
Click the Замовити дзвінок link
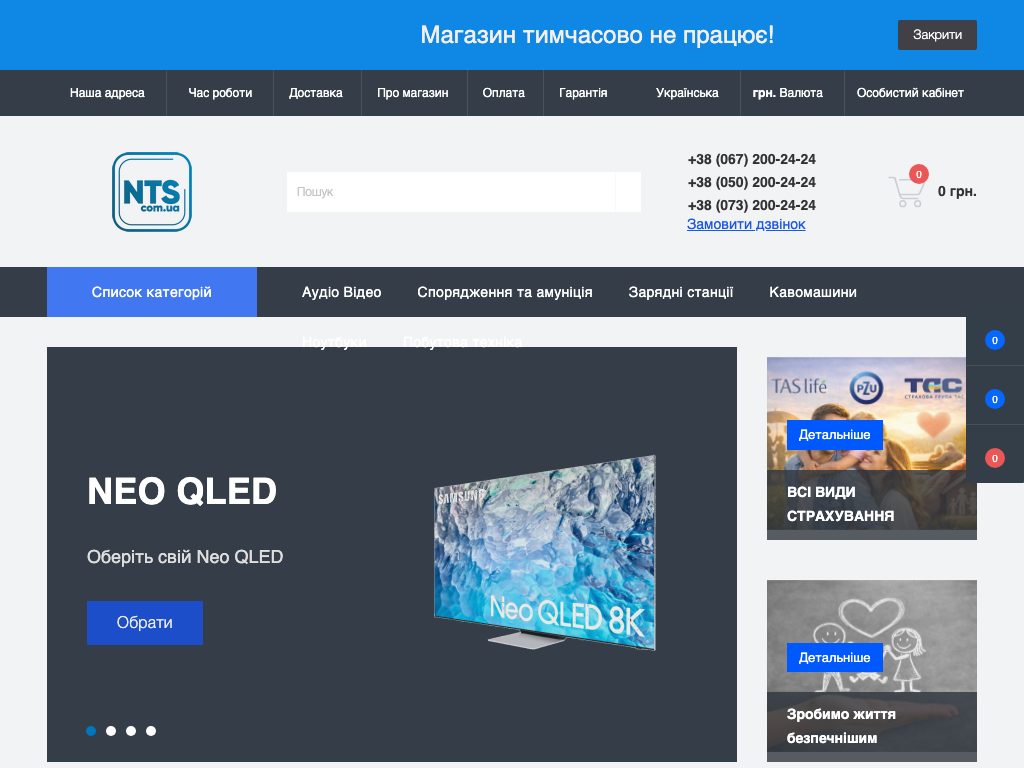[x=746, y=224]
